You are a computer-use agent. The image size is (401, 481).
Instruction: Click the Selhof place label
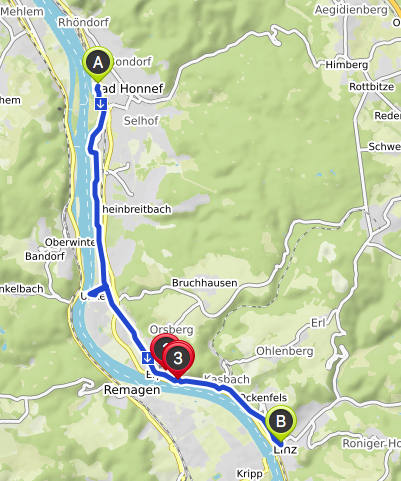(141, 121)
